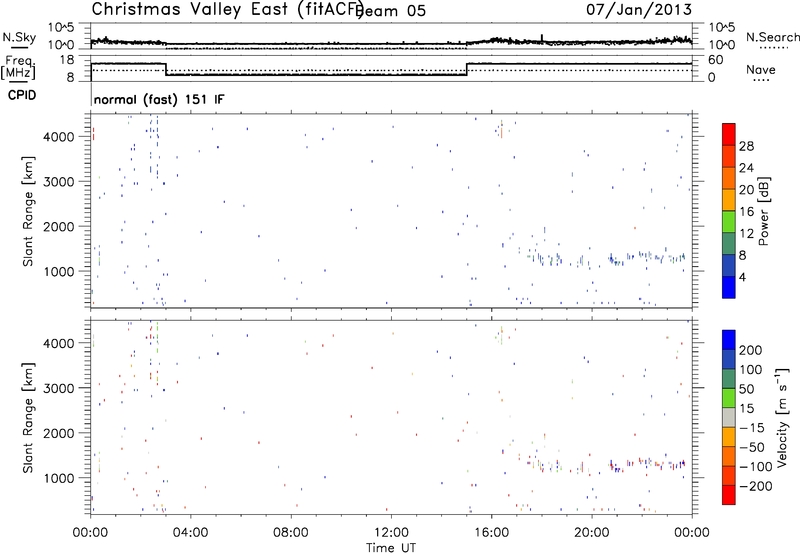Click the noise spike near 18:00 UT

click(542, 38)
